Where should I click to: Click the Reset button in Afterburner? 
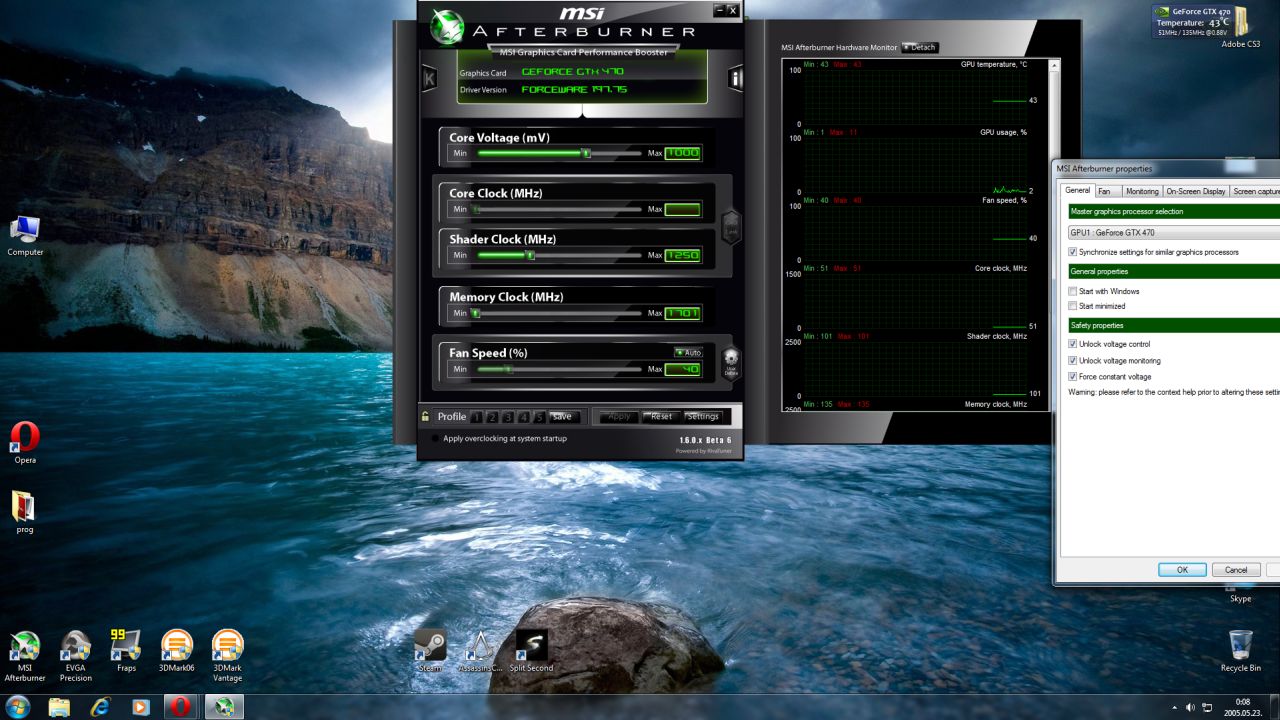[x=661, y=417]
